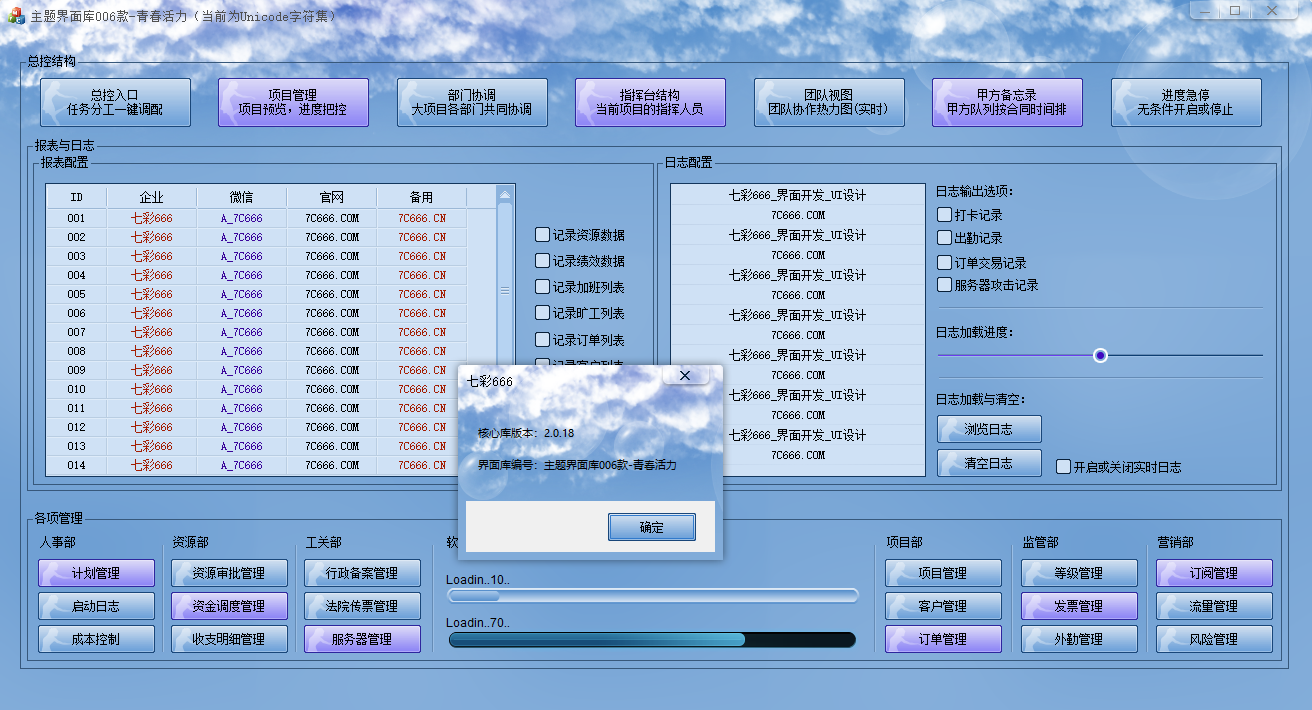Click the 确定 button in the dialog

pos(651,527)
